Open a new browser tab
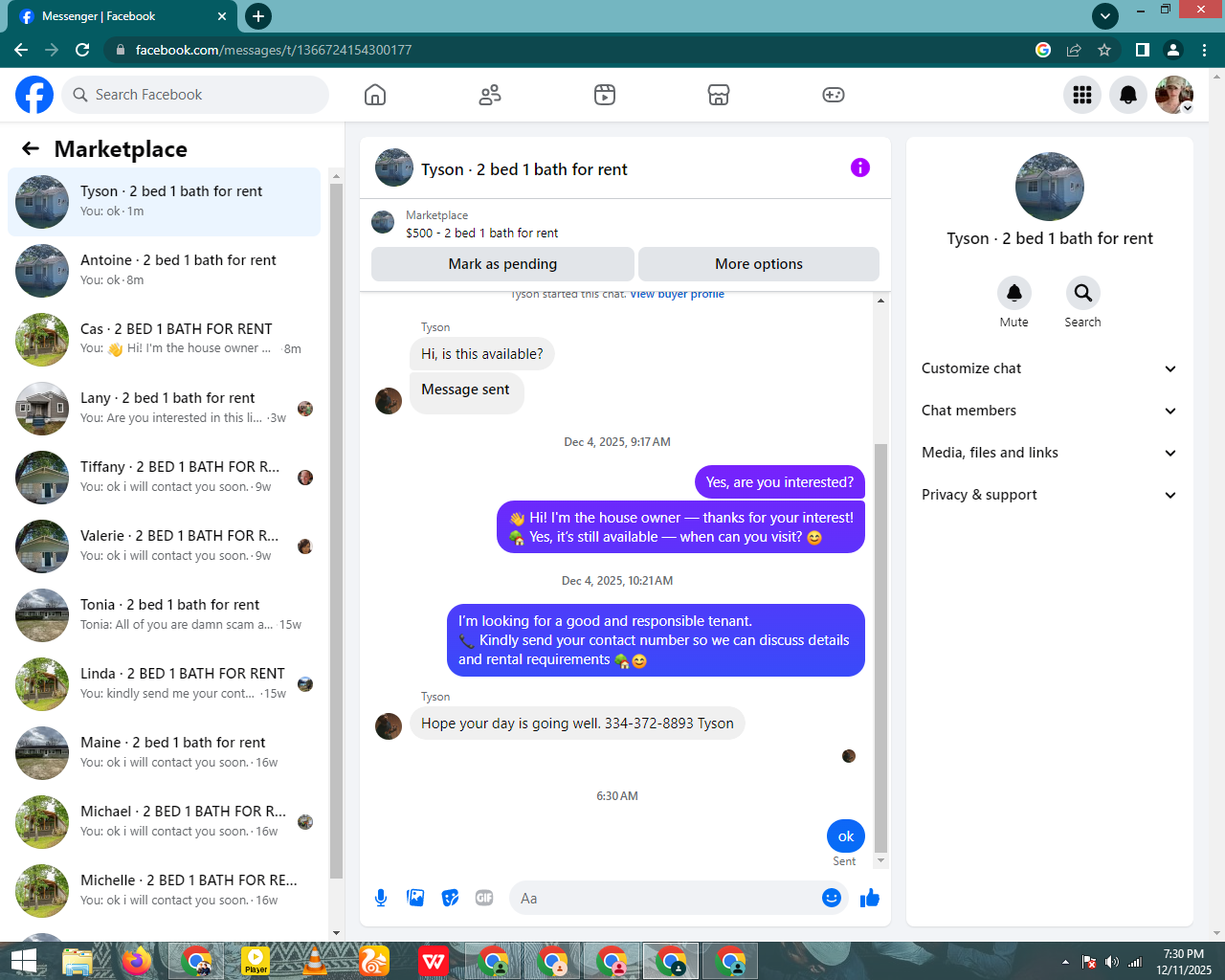 pos(258,15)
